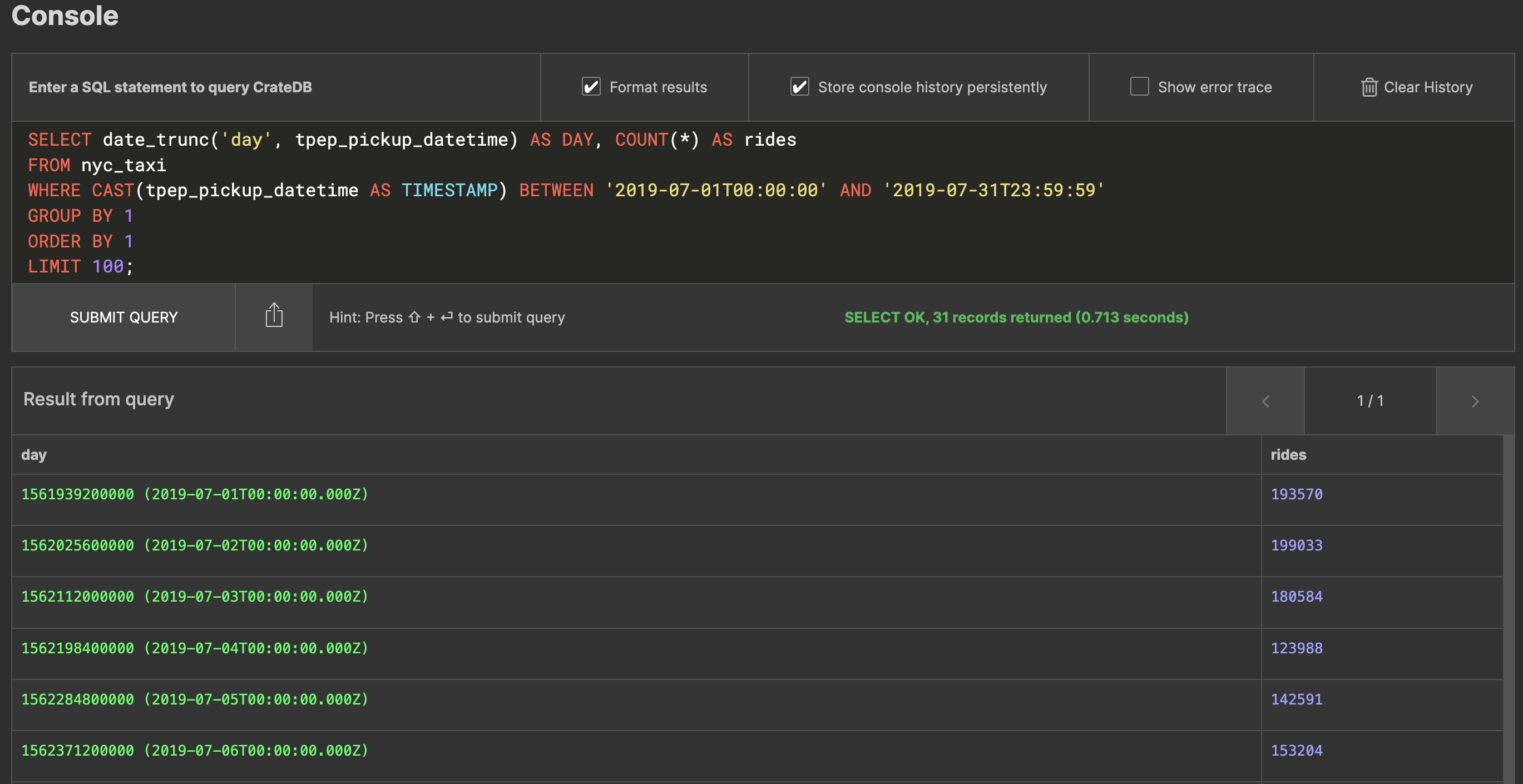Click the Result from query heading
Screen dimensions: 1523x784
(x=98, y=399)
